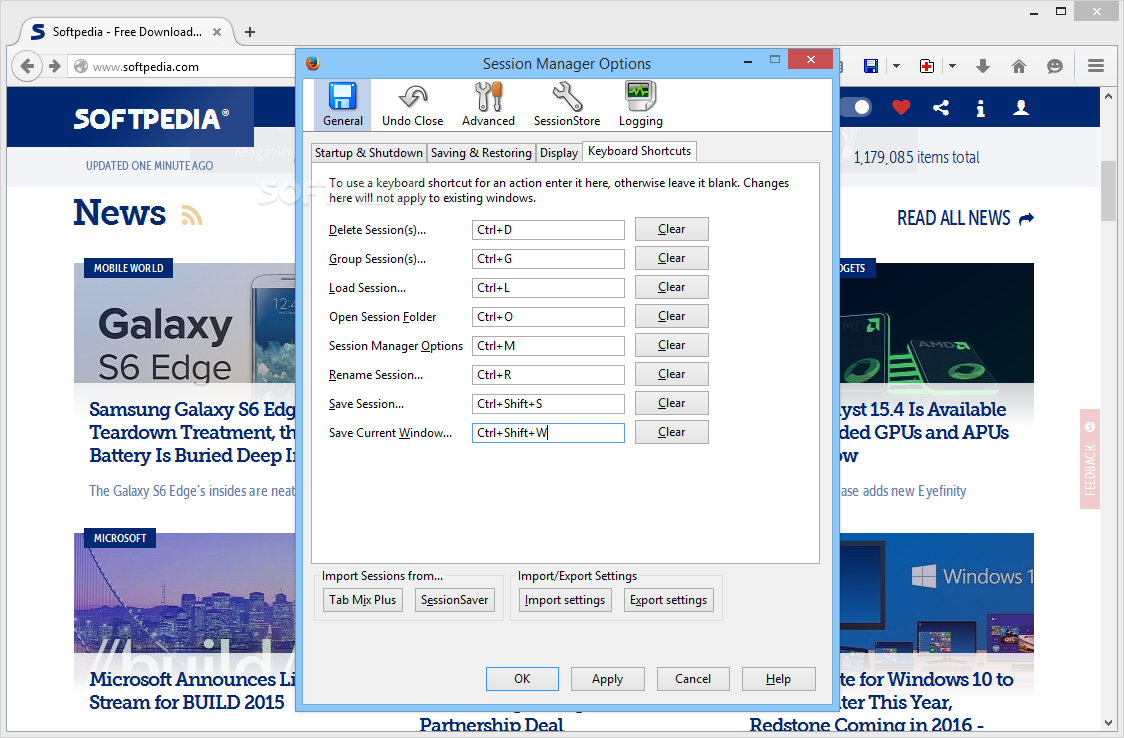Open the Undo Close options pane
Screen dimensions: 1124x738
coord(412,105)
